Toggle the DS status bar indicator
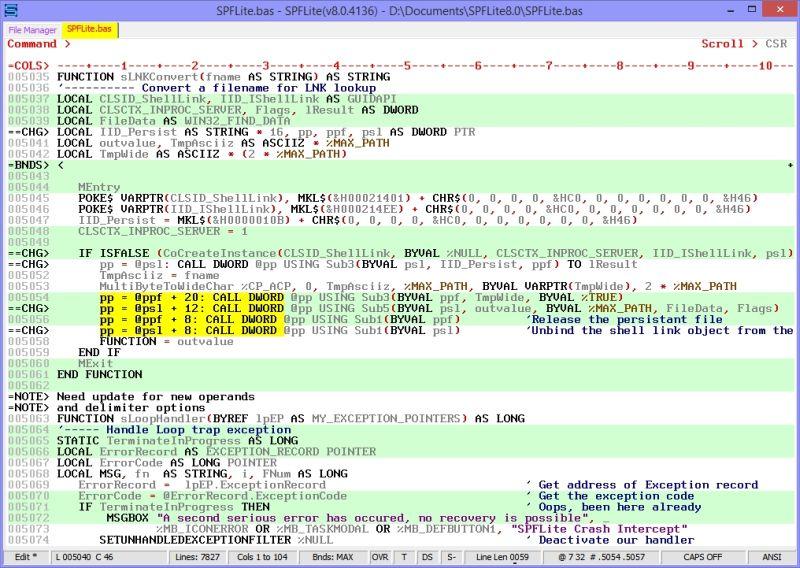The width and height of the screenshot is (800, 568). pyautogui.click(x=427, y=557)
